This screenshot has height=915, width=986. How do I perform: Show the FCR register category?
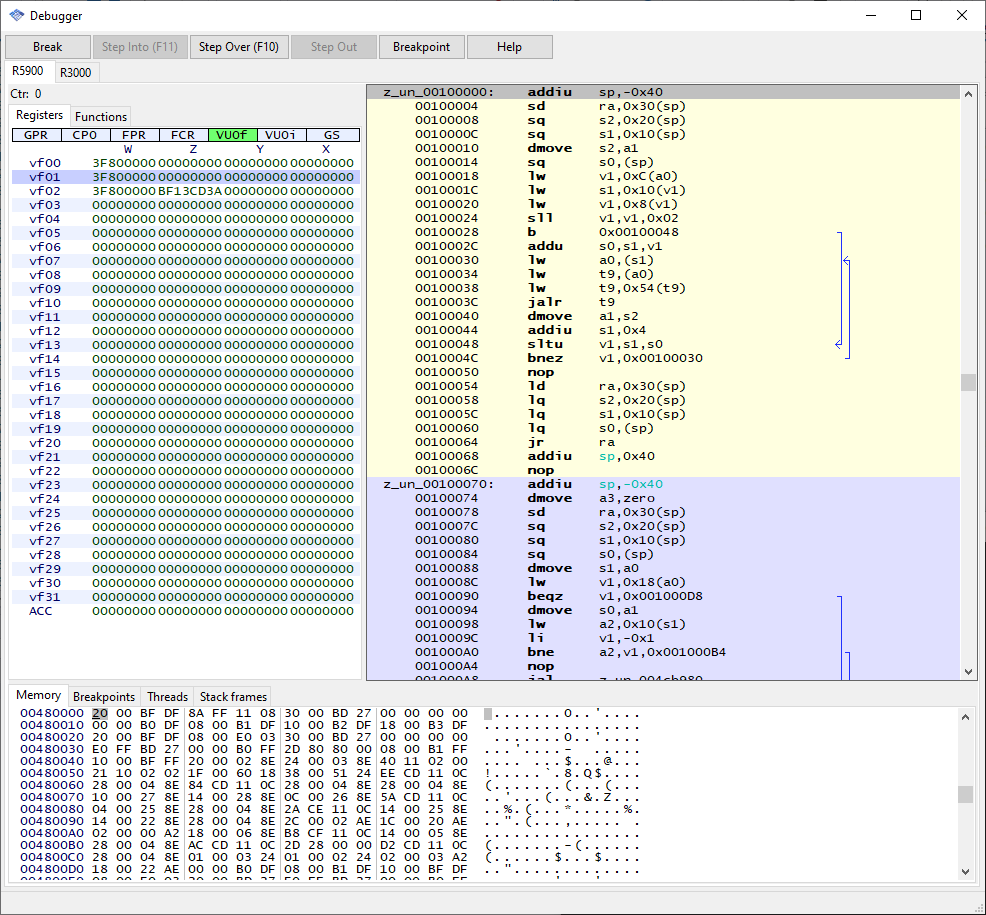[183, 135]
